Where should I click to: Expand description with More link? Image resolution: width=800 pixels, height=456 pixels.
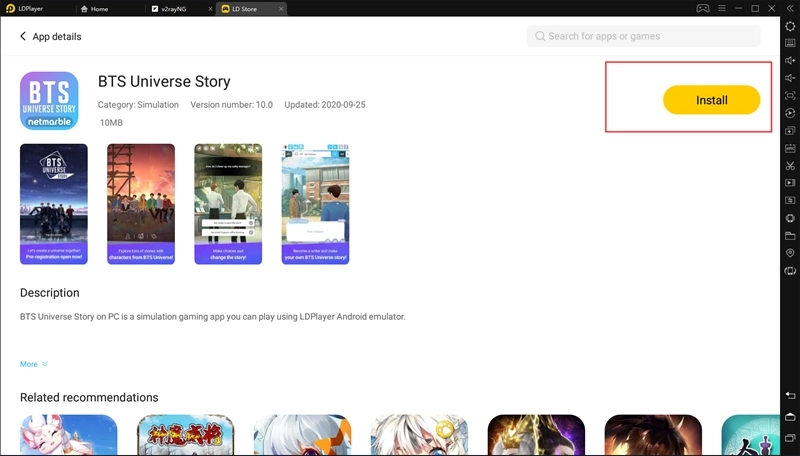click(33, 364)
